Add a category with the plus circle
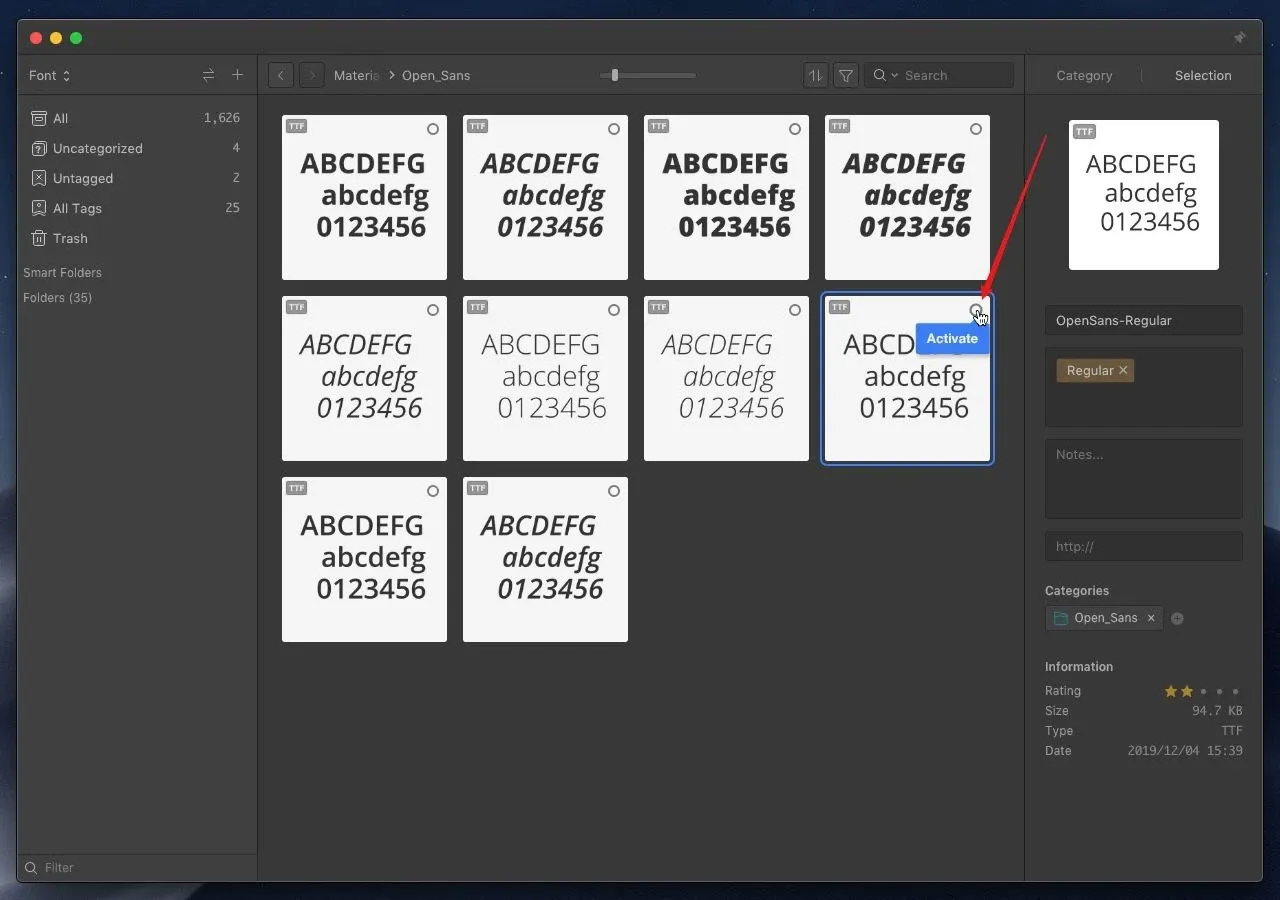1280x900 pixels. click(x=1177, y=619)
